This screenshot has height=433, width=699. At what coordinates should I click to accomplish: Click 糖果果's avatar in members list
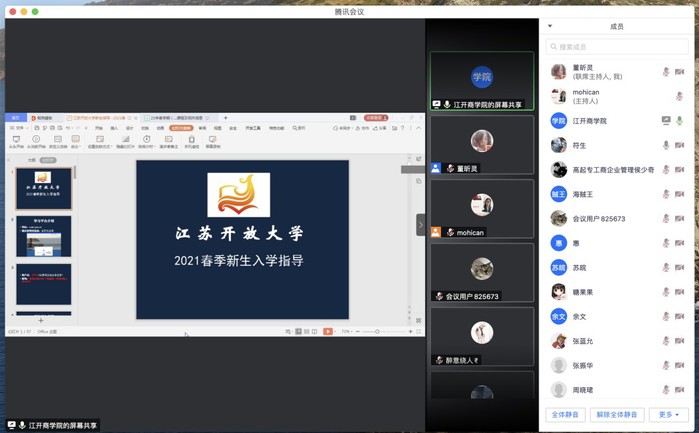[x=559, y=292]
